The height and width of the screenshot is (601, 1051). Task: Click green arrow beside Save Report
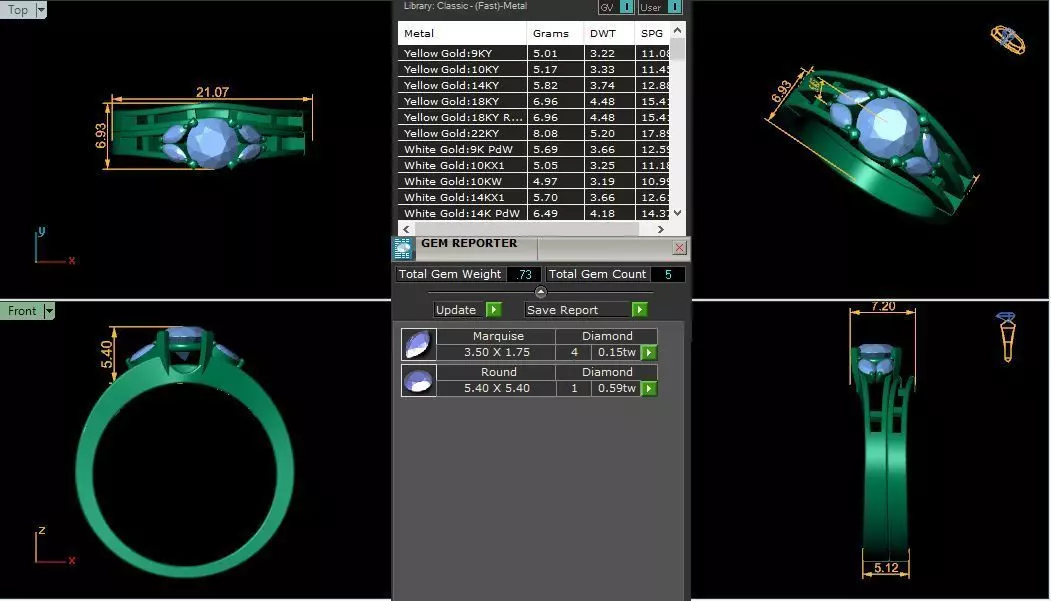pyautogui.click(x=639, y=310)
